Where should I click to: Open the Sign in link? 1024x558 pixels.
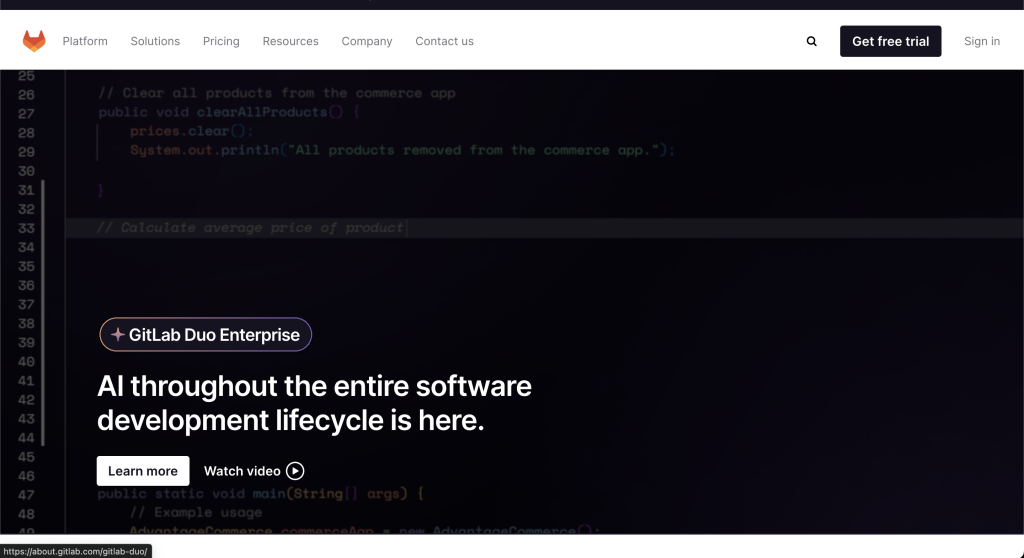[981, 41]
